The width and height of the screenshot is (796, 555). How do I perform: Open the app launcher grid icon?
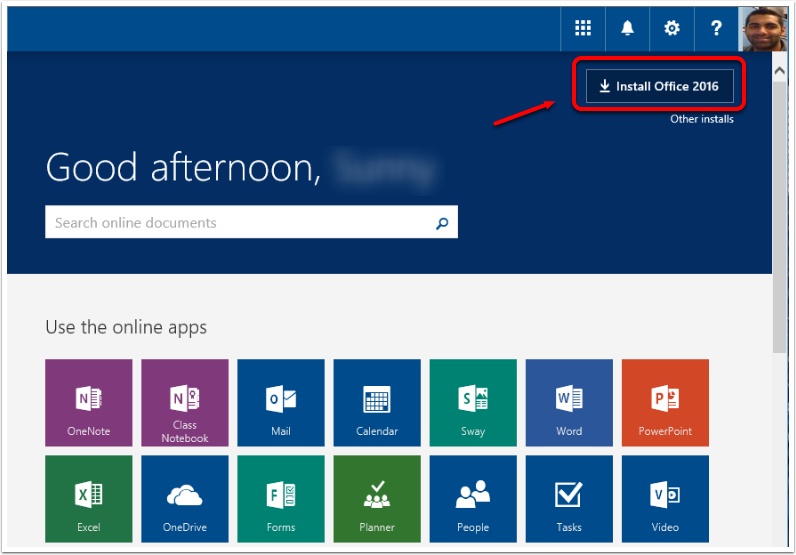point(583,28)
